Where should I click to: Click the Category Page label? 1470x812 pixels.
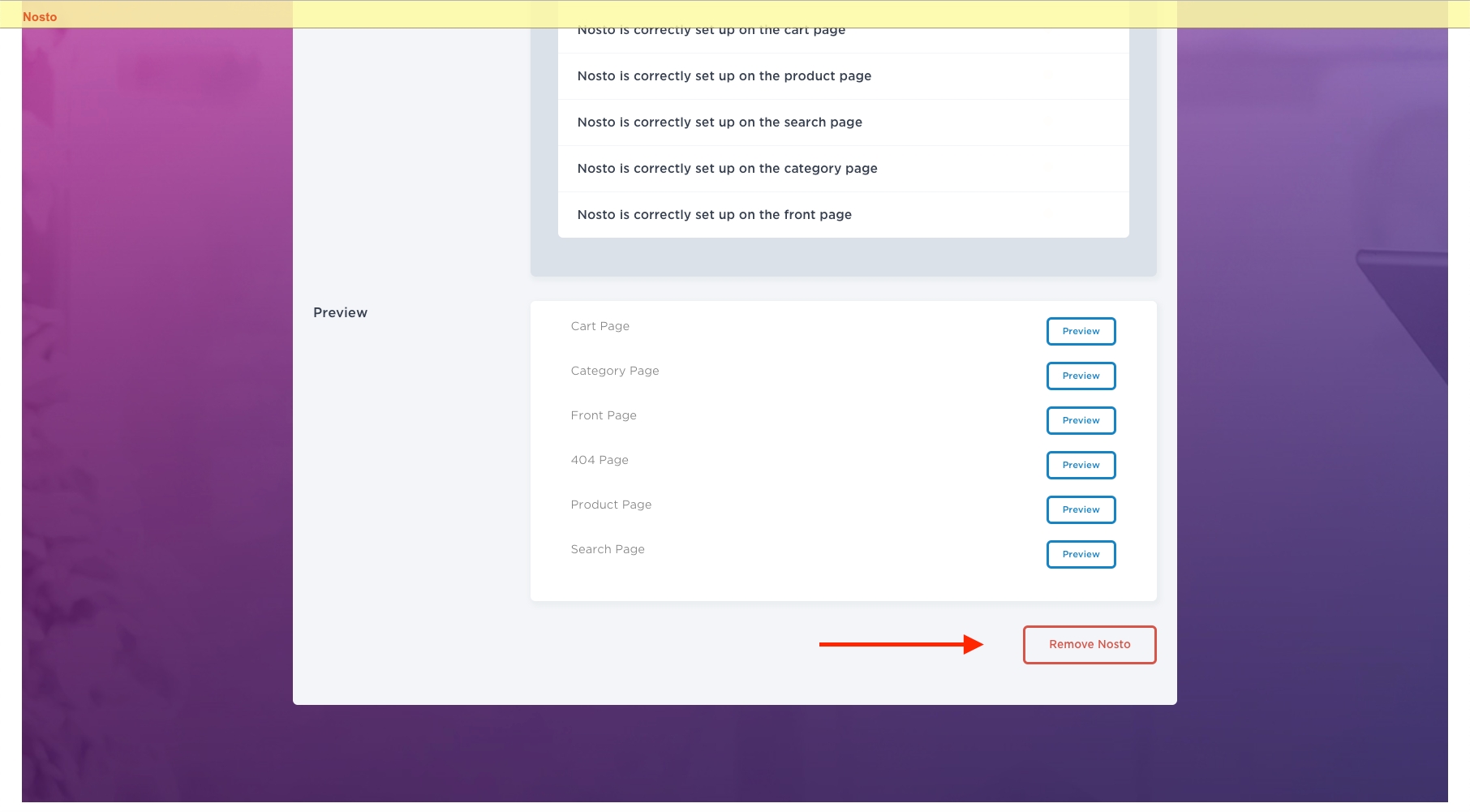(614, 371)
